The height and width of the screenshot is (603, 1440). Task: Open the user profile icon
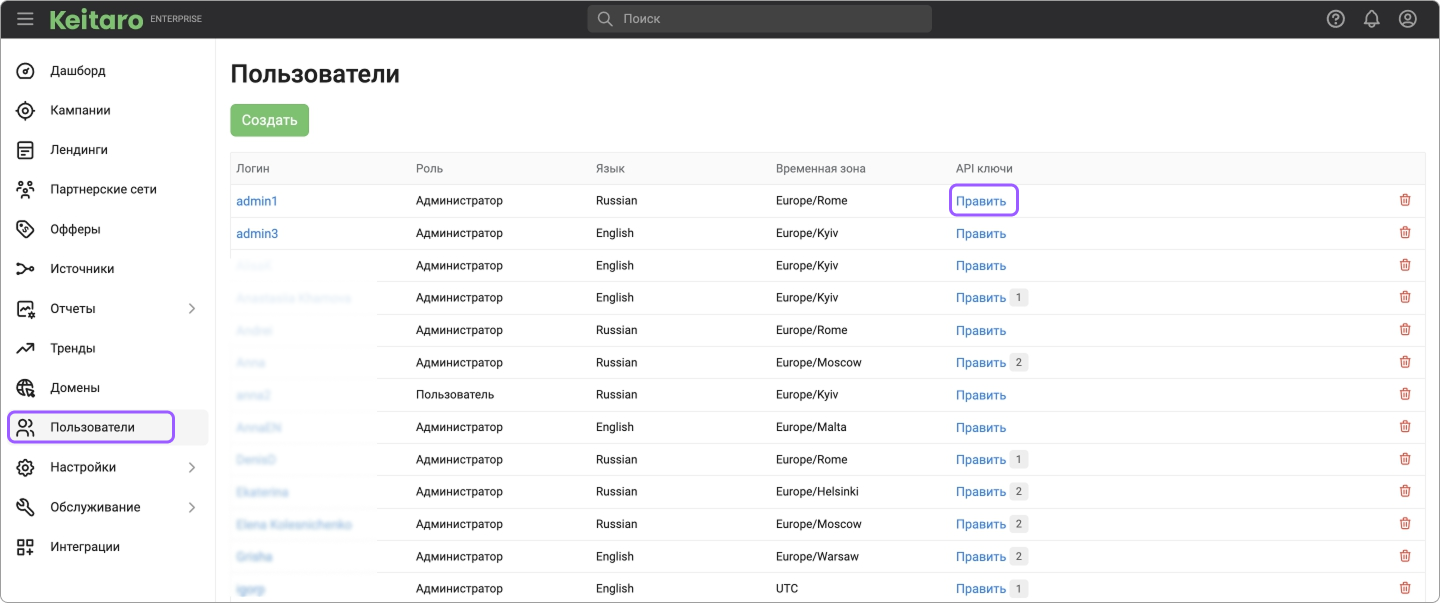[x=1407, y=19]
